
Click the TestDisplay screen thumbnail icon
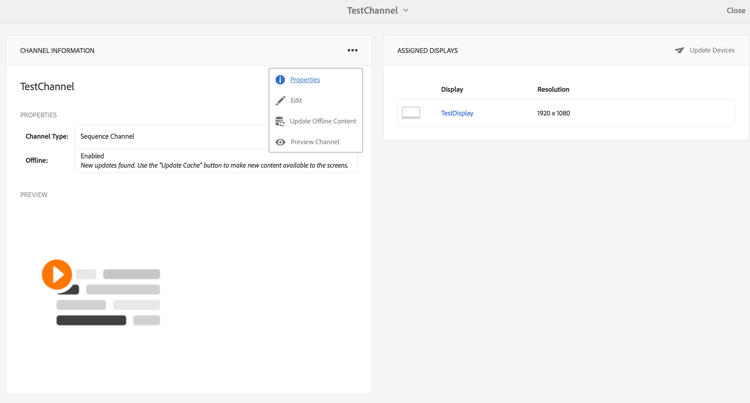point(411,113)
